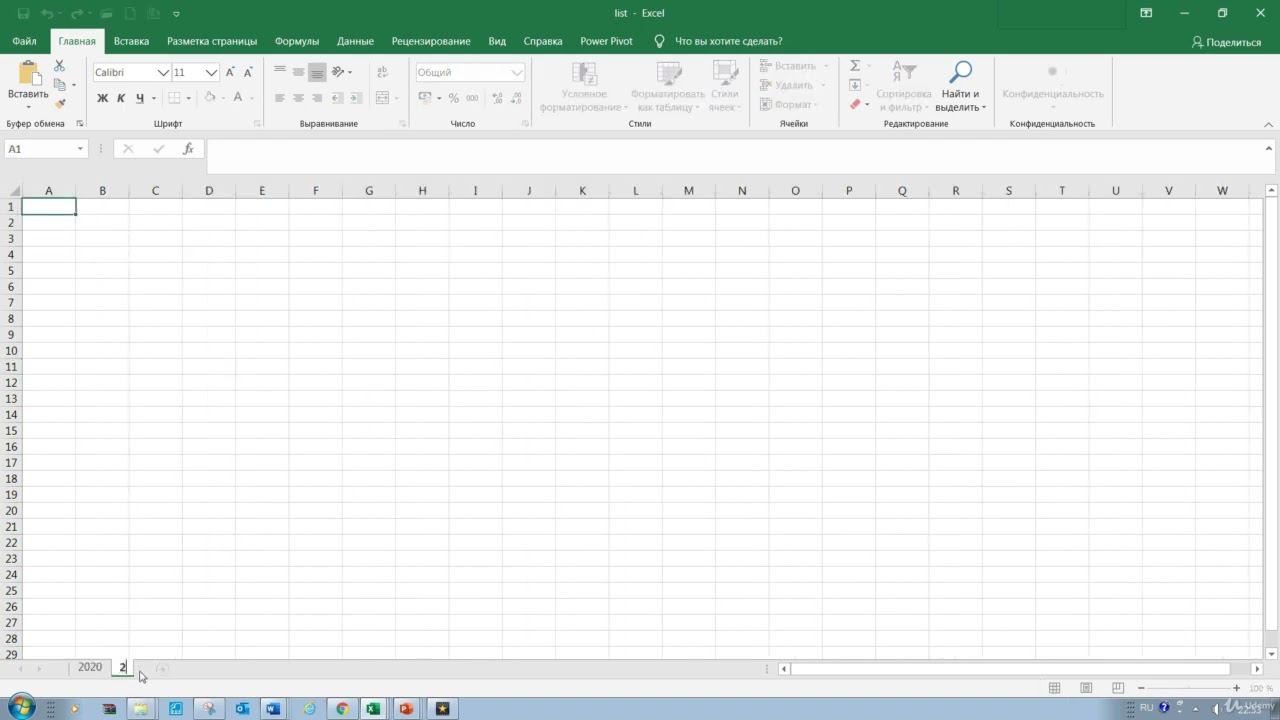Switch to the 2020 sheet tab
Viewport: 1280px width, 720px height.
point(90,667)
